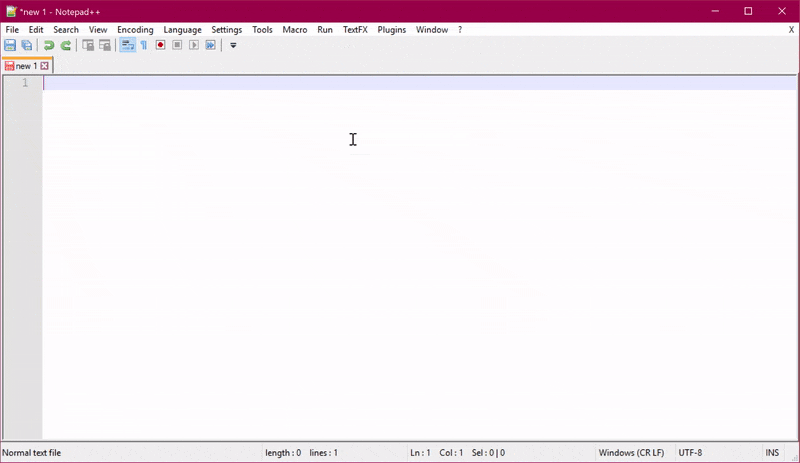
Task: Open the Plugins menu
Action: coord(391,30)
